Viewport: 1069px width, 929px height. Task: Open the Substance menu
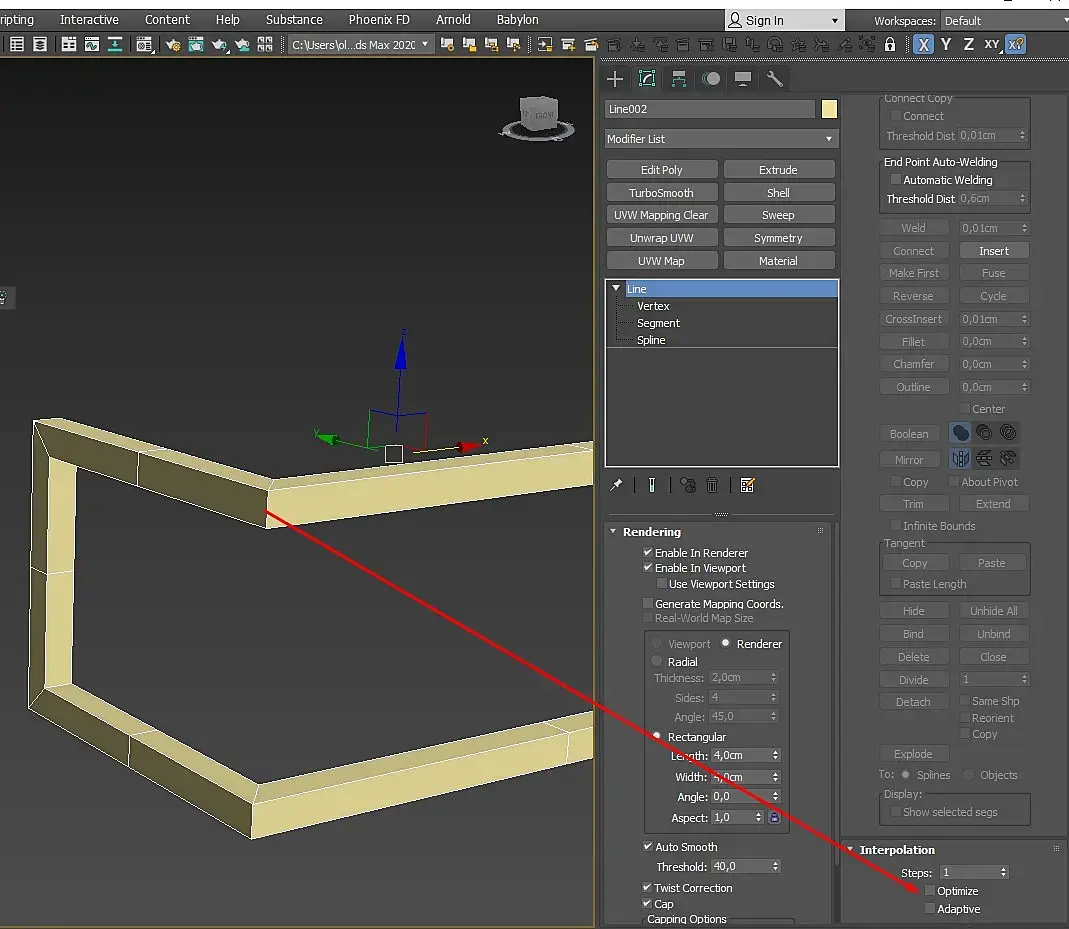pyautogui.click(x=294, y=20)
